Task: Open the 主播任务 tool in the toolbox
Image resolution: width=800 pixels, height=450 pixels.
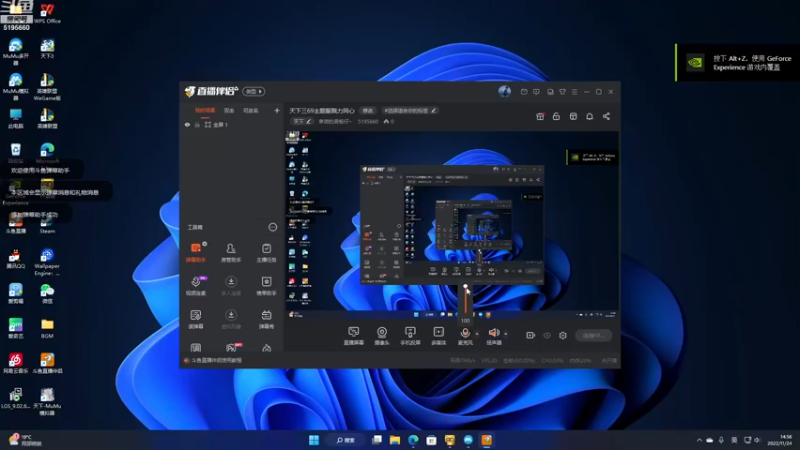Action: 266,252
